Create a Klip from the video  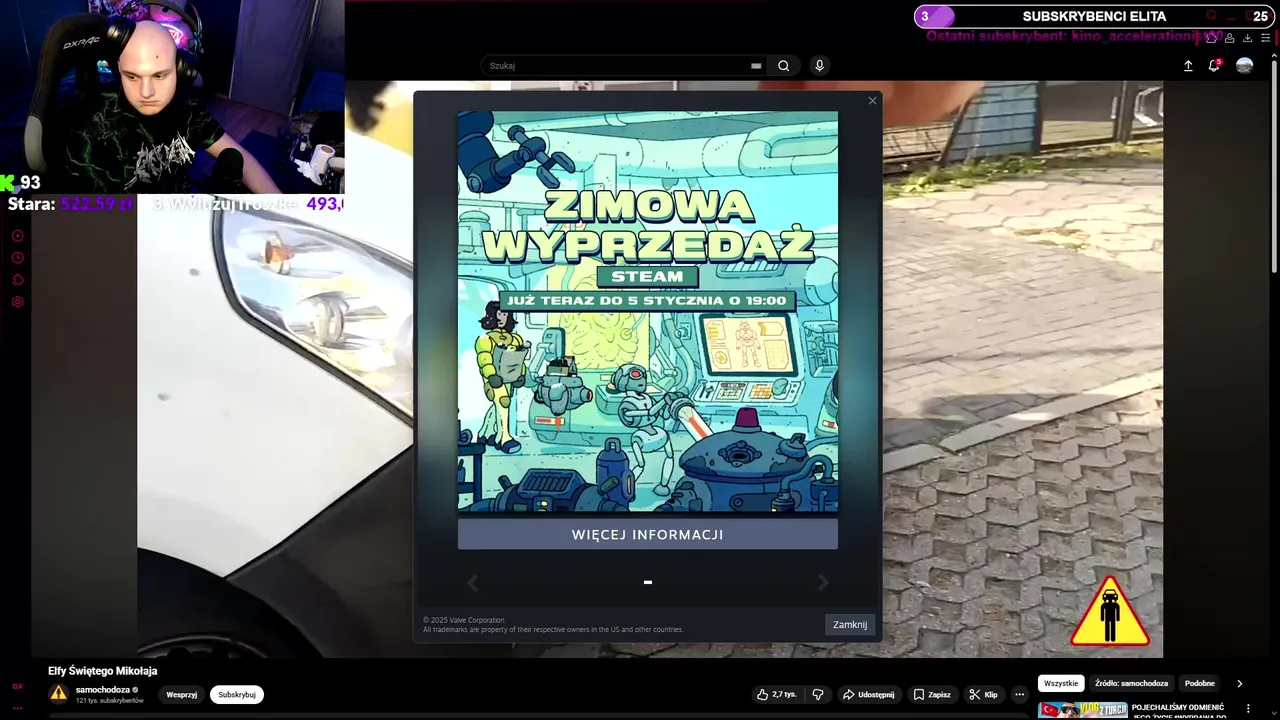983,695
